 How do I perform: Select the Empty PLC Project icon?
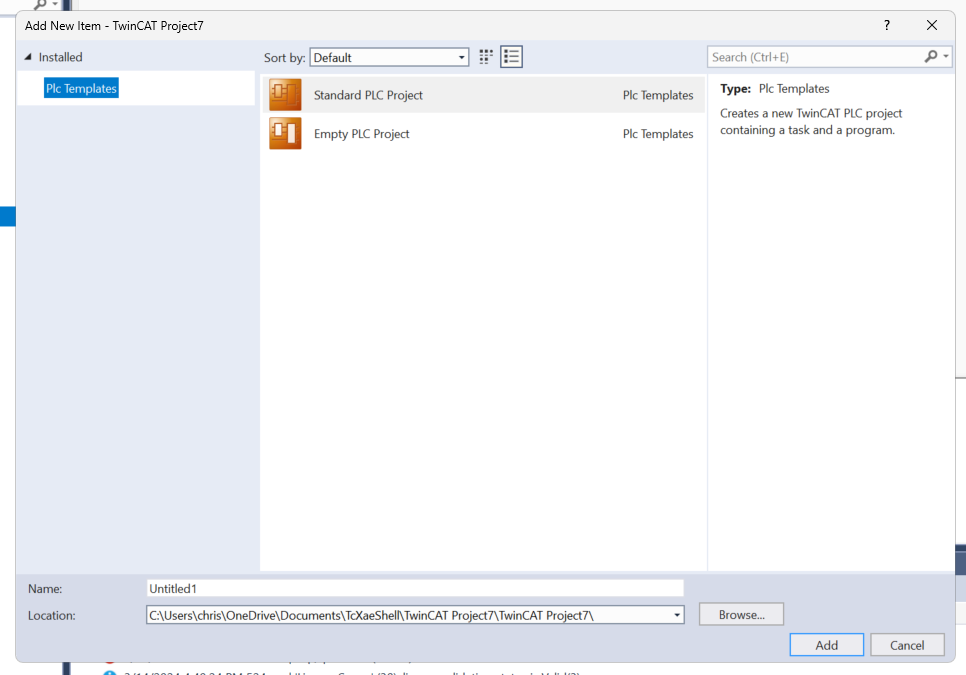(285, 133)
